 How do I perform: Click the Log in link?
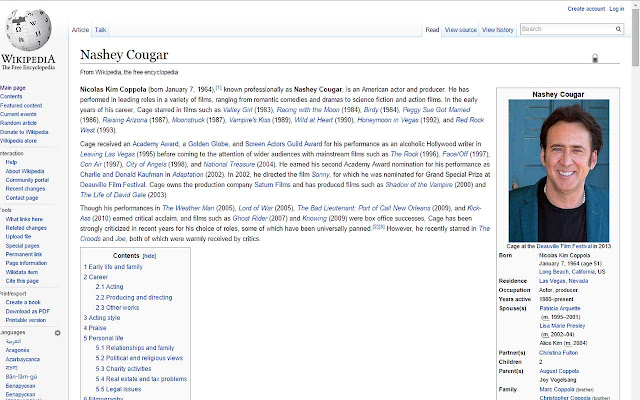617,9
